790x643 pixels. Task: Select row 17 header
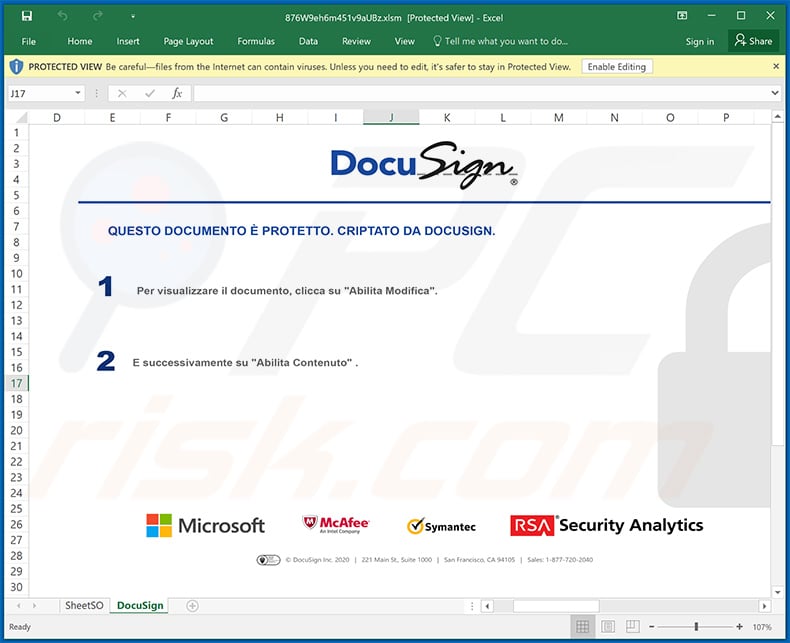[x=17, y=383]
